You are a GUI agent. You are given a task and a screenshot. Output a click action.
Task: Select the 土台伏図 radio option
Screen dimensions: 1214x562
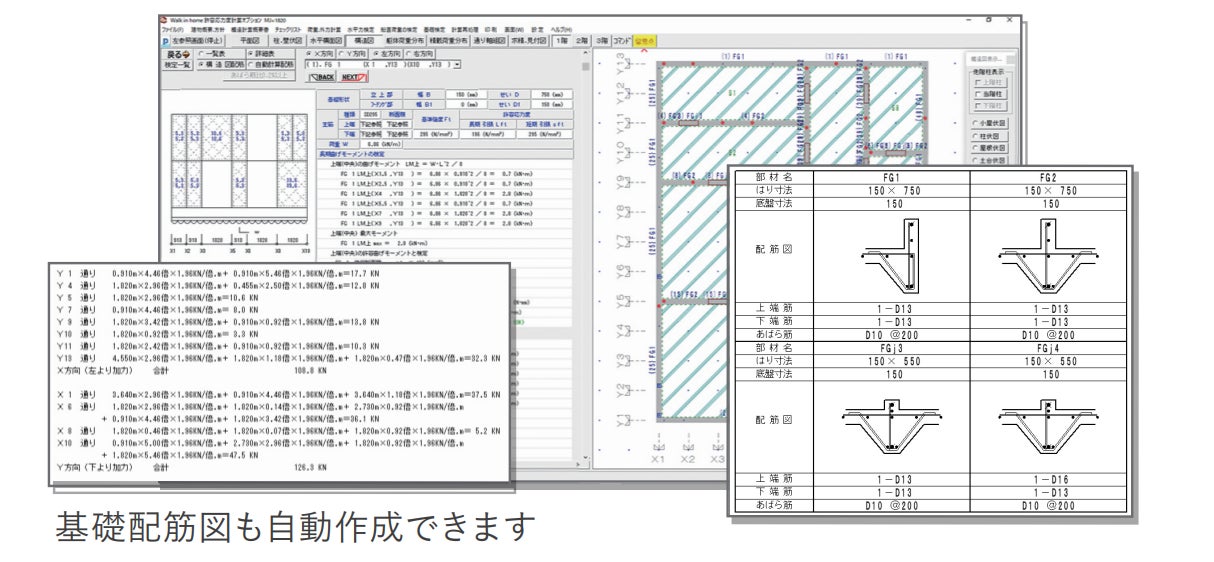pyautogui.click(x=990, y=160)
